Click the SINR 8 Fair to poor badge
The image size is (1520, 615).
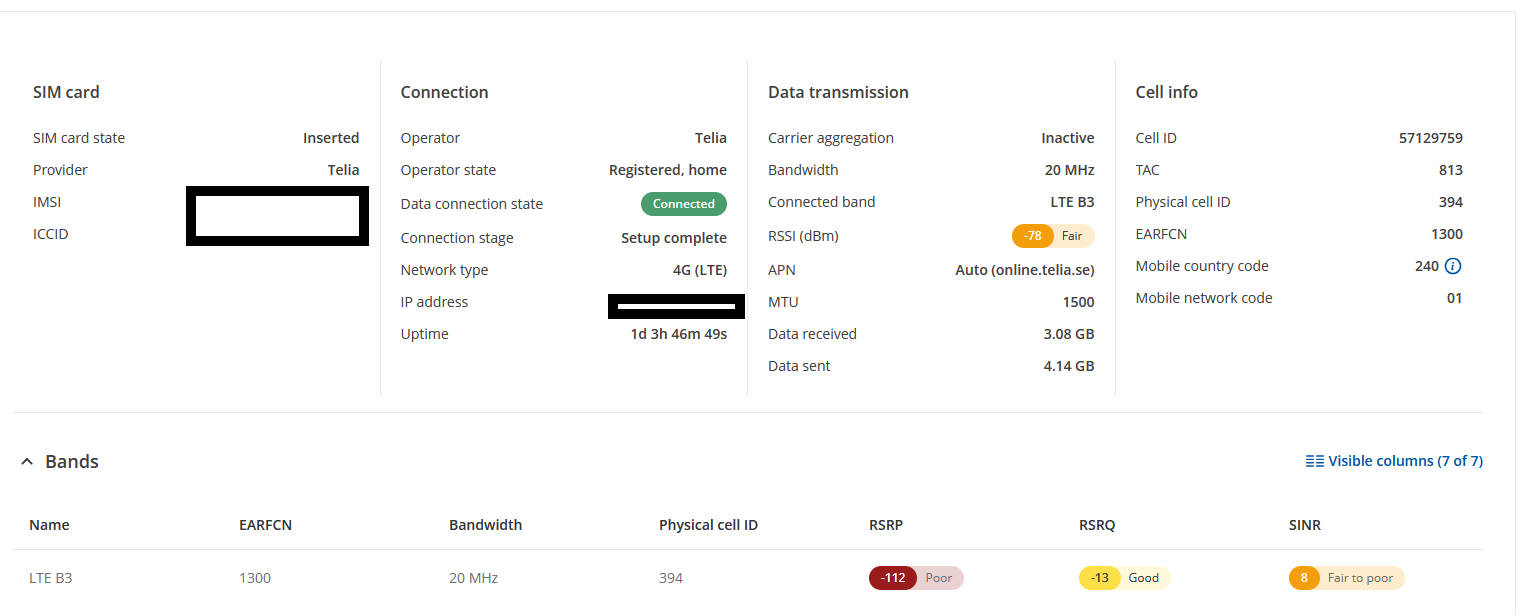(1346, 578)
